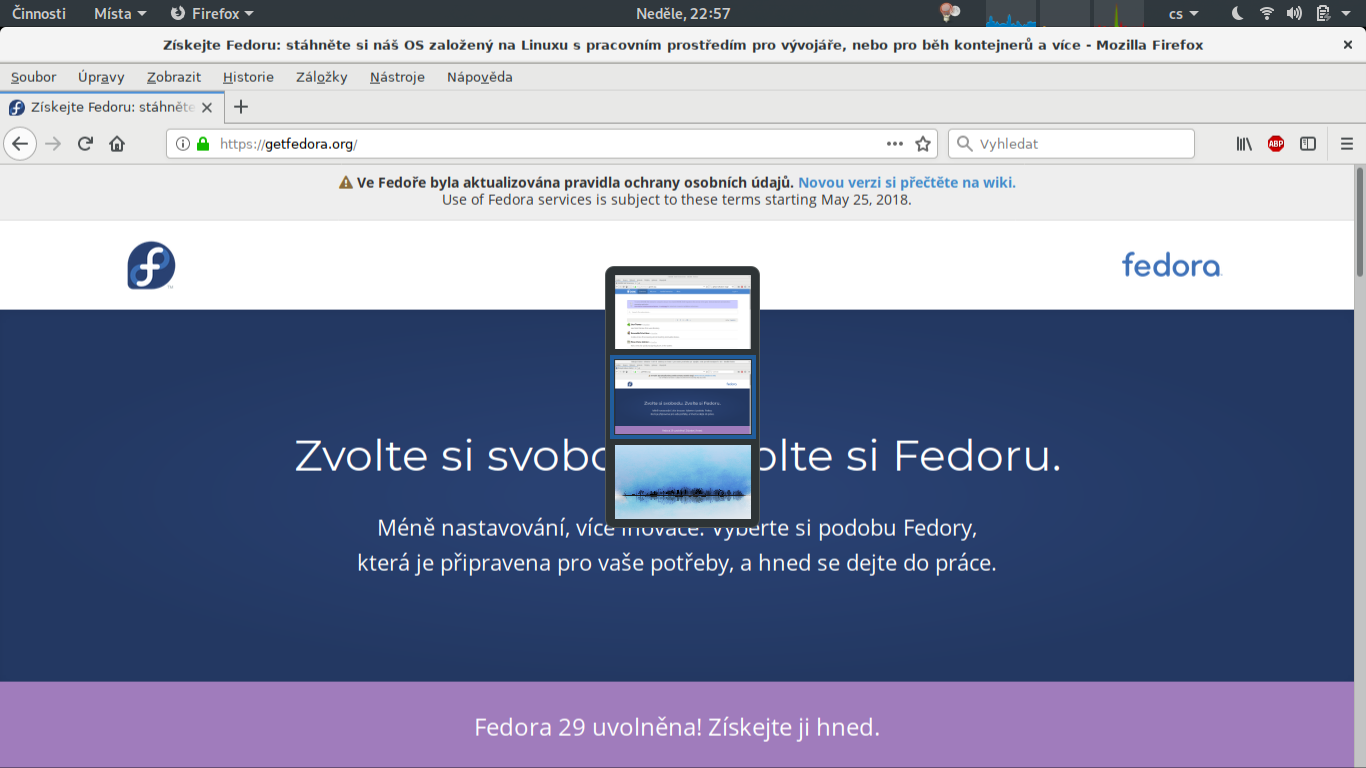Click the getfedora.org address bar
Image resolution: width=1366 pixels, height=768 pixels.
pos(550,144)
